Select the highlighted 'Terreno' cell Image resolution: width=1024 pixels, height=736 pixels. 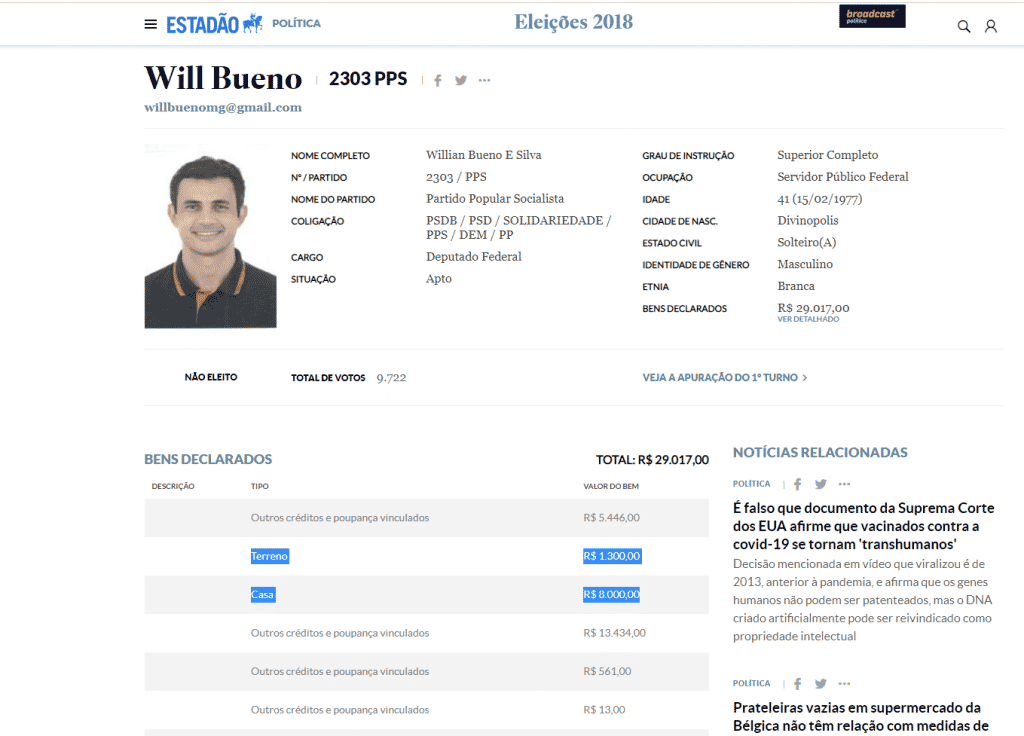point(270,556)
